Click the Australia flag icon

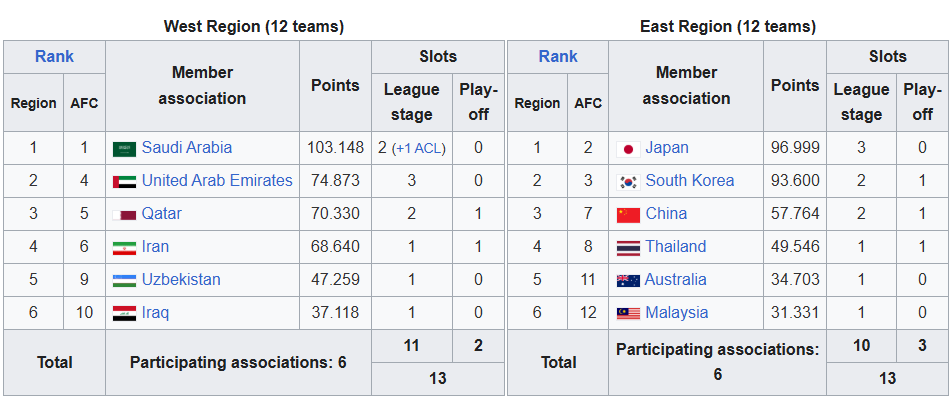click(x=628, y=280)
